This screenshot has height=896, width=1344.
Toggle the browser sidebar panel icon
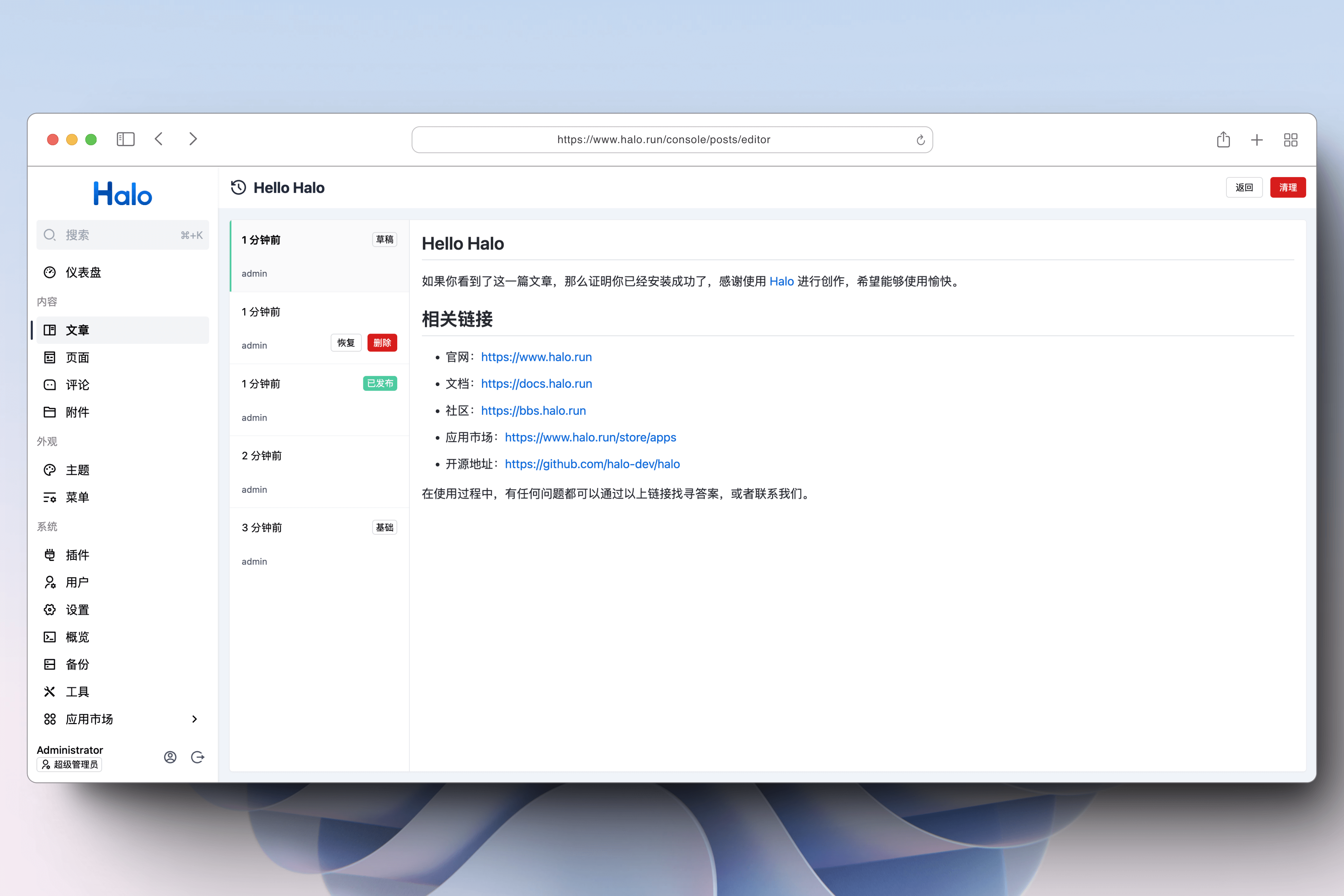125,139
